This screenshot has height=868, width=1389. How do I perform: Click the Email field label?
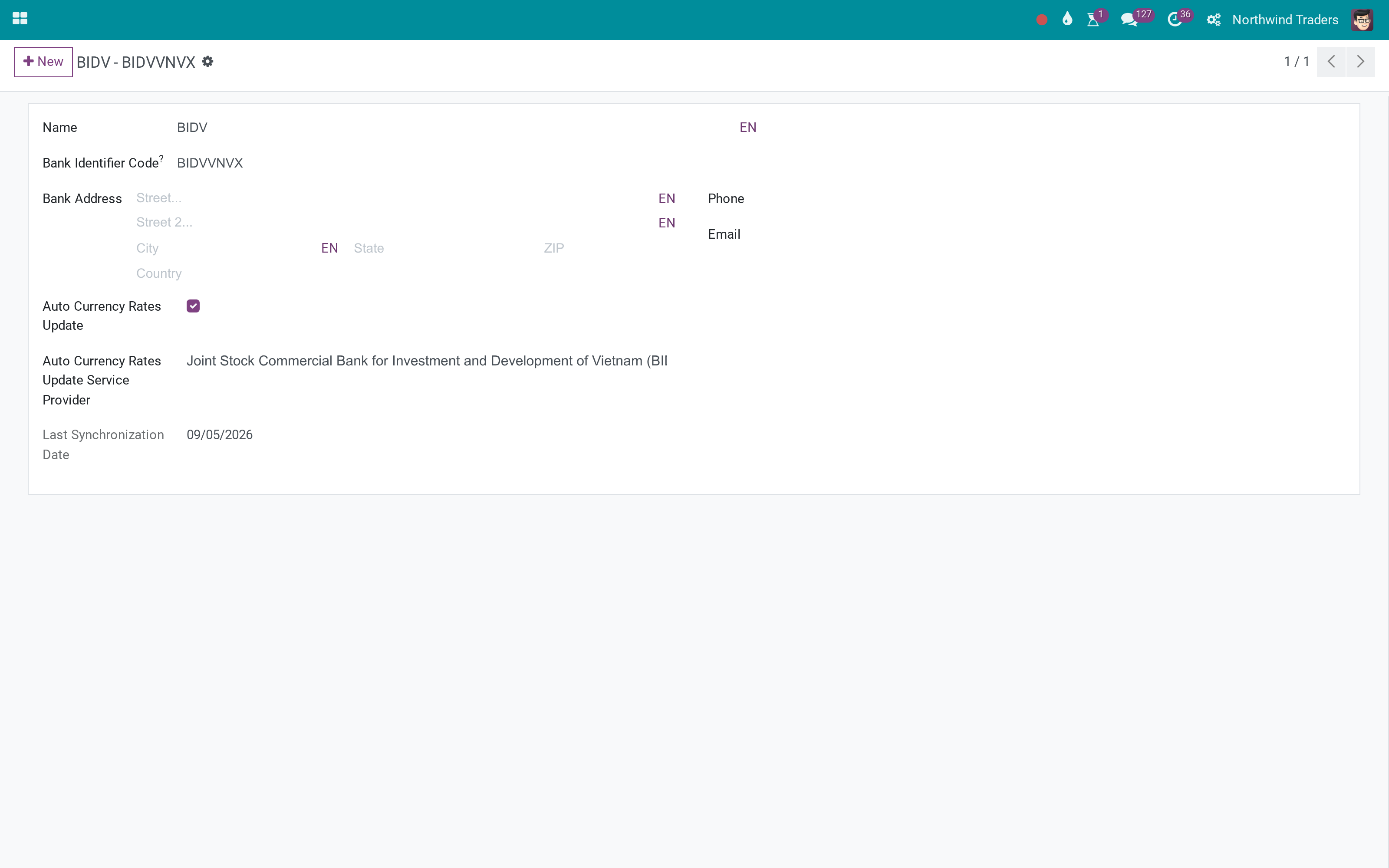(724, 234)
